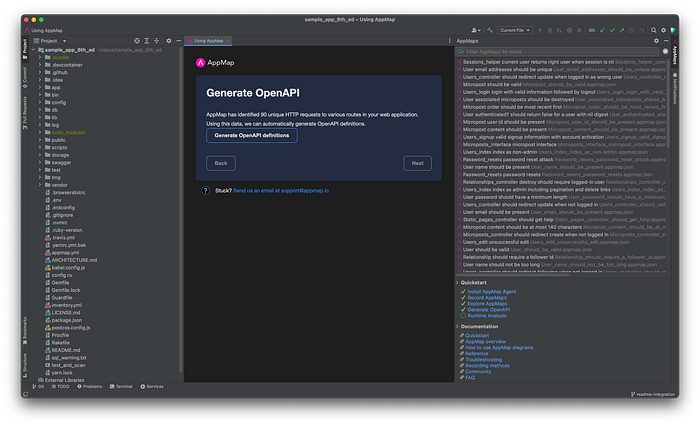Expand the node_modules folder
The image size is (700, 426).
pos(40,133)
